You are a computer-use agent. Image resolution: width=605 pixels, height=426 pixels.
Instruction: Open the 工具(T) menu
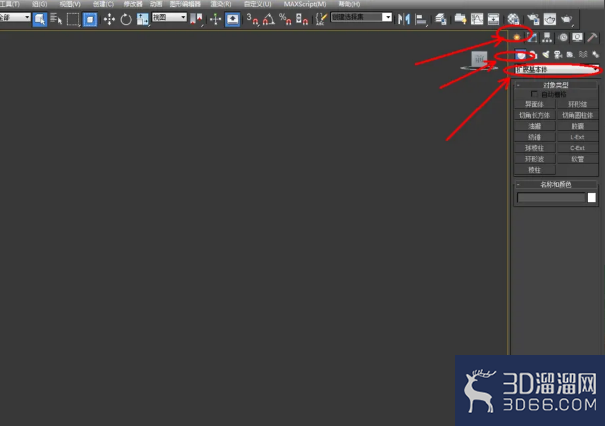click(10, 4)
